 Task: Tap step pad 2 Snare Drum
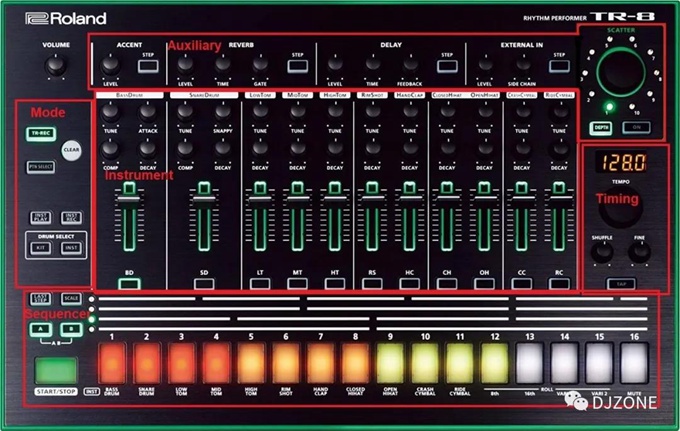click(x=147, y=363)
